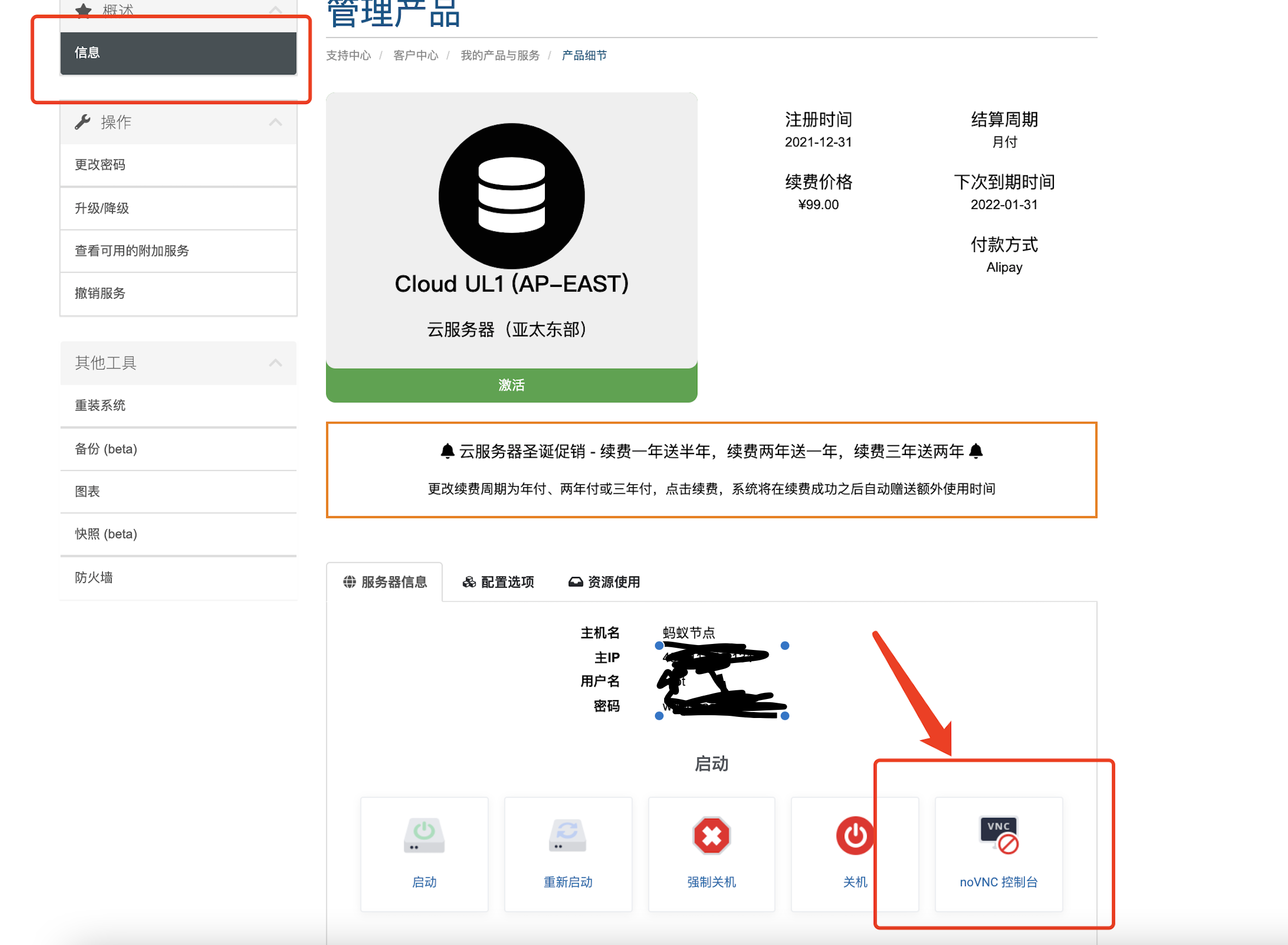Click the cubes icon on 配置选项 tab

(x=469, y=582)
